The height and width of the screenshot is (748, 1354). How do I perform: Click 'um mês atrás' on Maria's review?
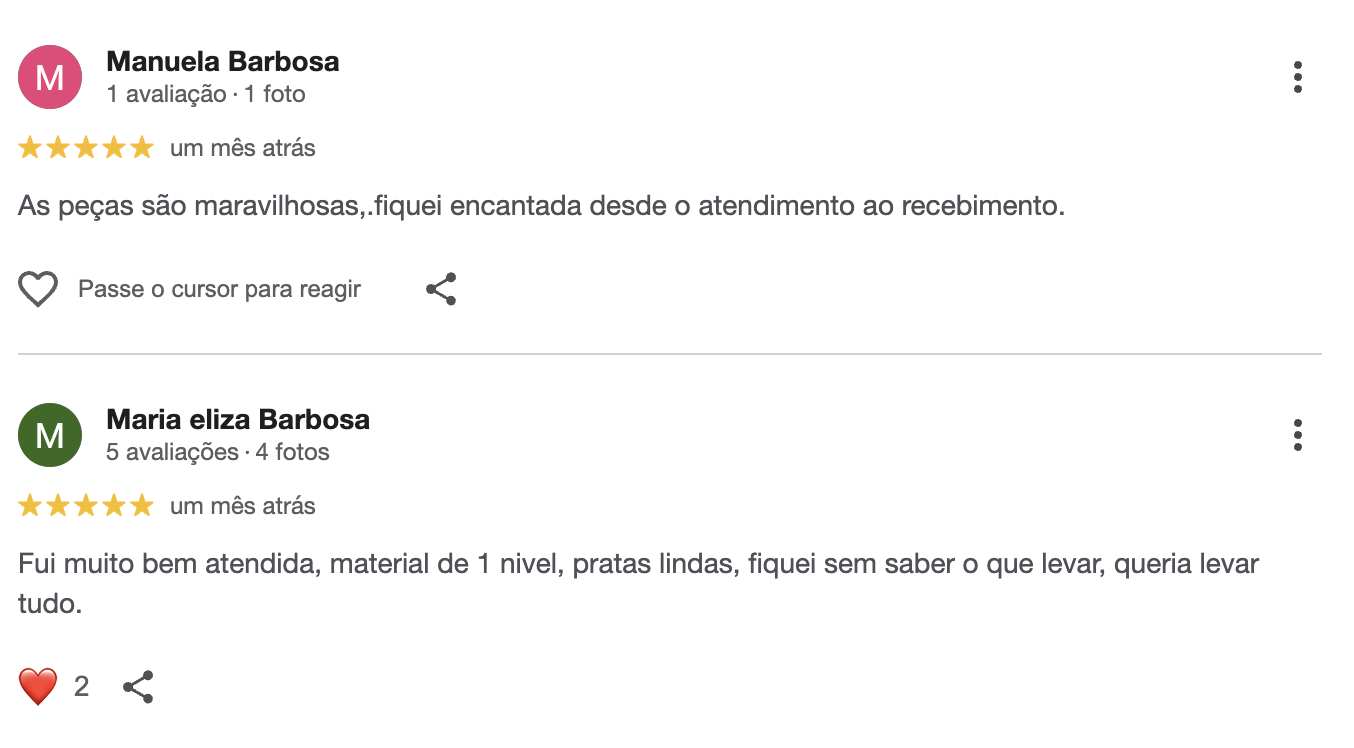(x=242, y=506)
